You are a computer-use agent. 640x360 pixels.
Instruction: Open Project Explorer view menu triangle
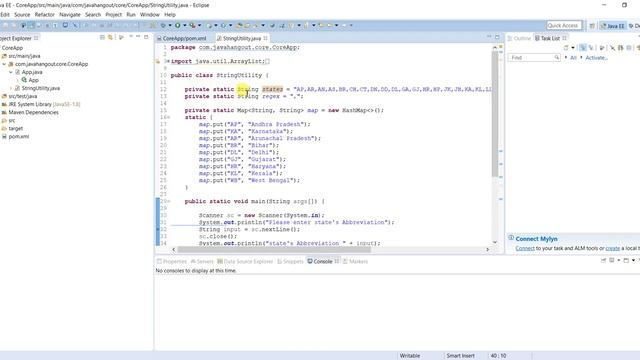[x=131, y=37]
